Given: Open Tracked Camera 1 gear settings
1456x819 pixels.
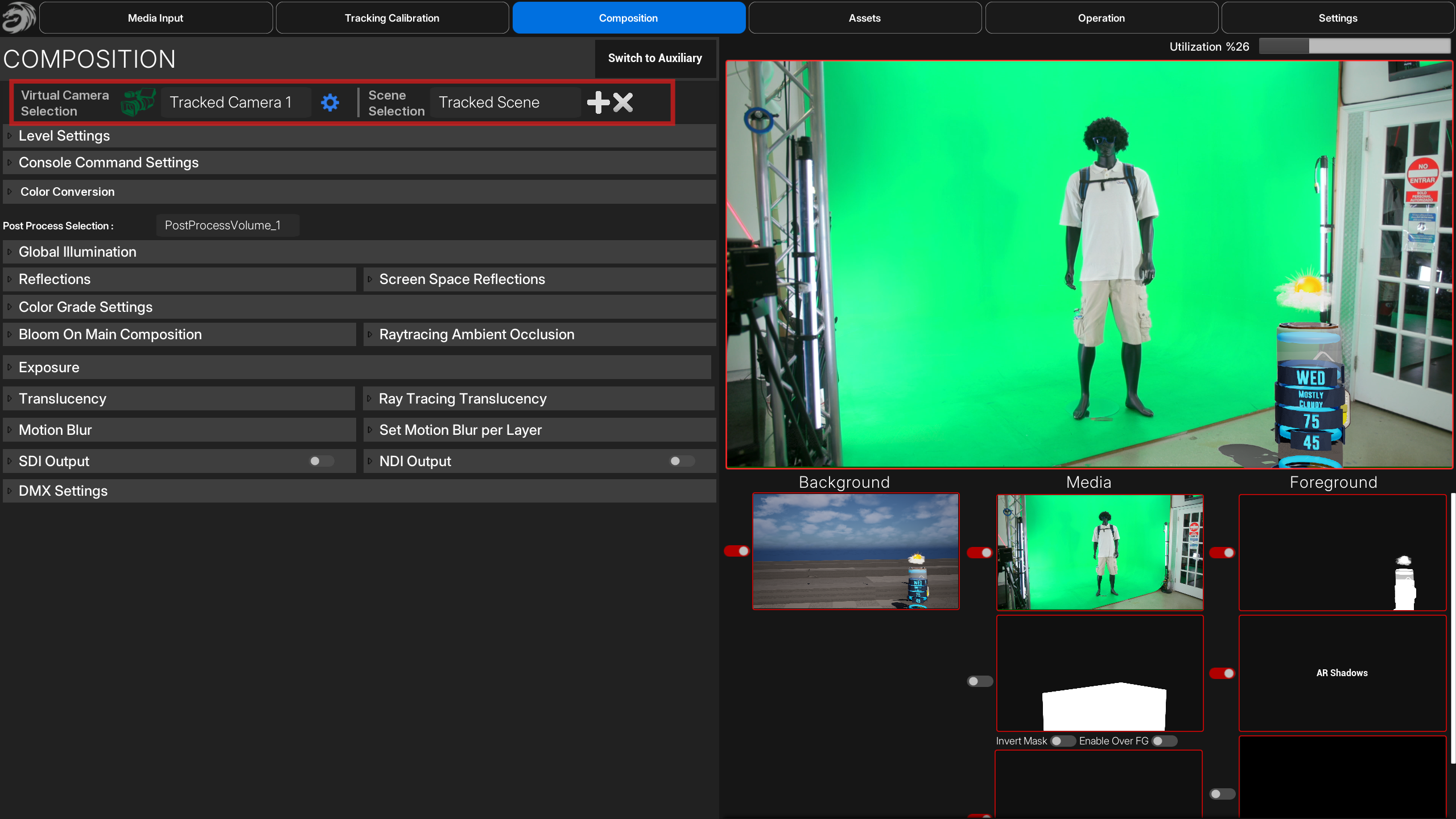Looking at the screenshot, I should pyautogui.click(x=330, y=102).
